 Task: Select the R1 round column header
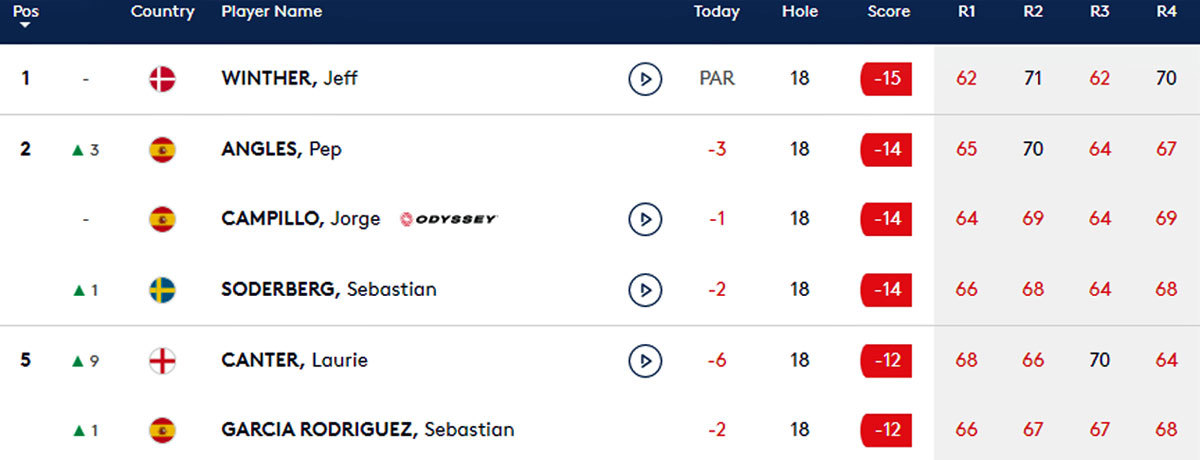coord(967,12)
